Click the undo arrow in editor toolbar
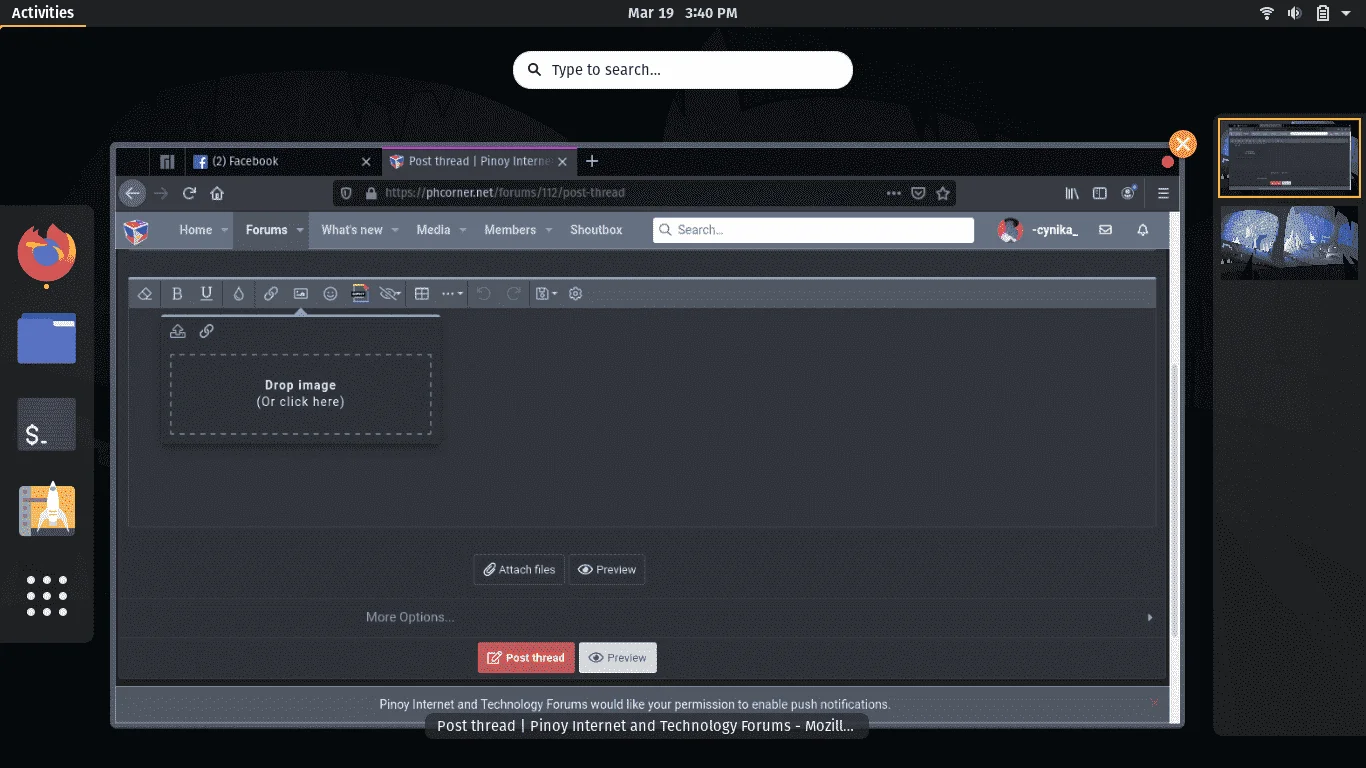The height and width of the screenshot is (768, 1366). point(484,294)
